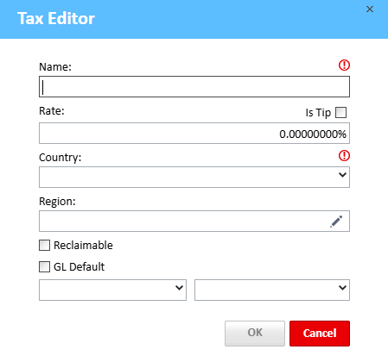Close the Tax Editor dialog
388x362 pixels.
point(369,9)
